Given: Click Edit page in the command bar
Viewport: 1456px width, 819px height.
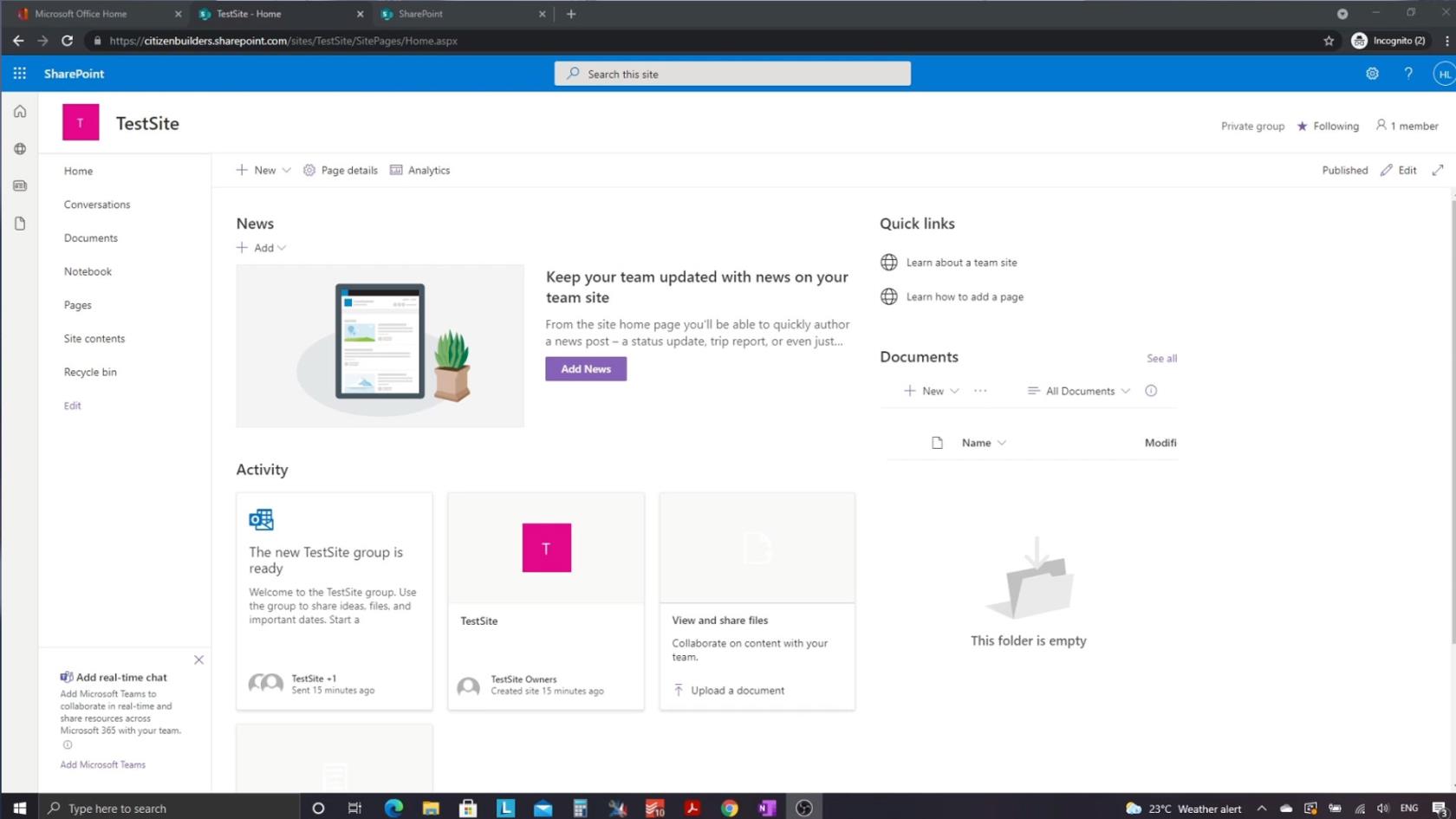Looking at the screenshot, I should 1398,171.
